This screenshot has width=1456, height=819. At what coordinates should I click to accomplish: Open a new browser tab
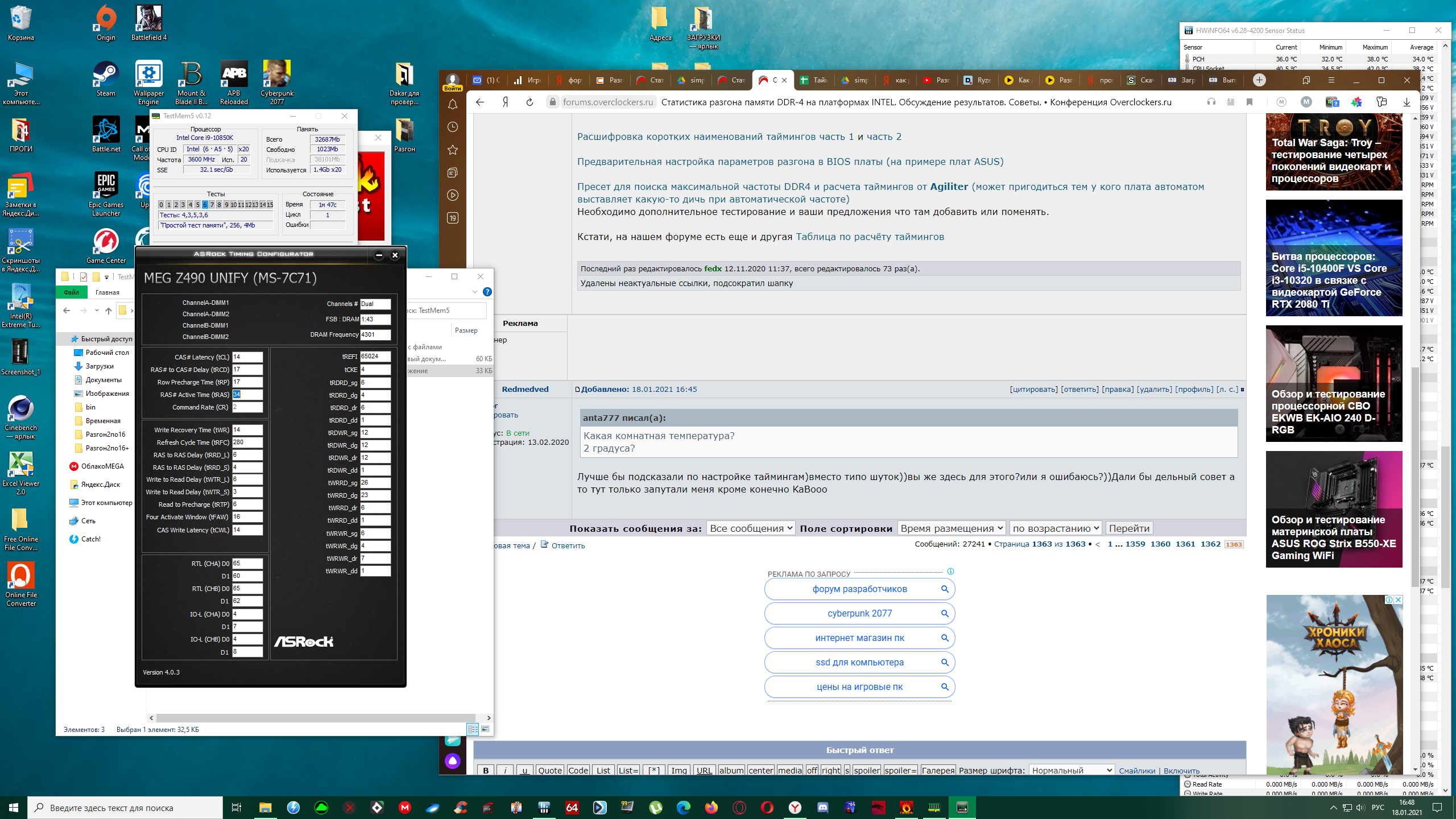click(x=1259, y=80)
